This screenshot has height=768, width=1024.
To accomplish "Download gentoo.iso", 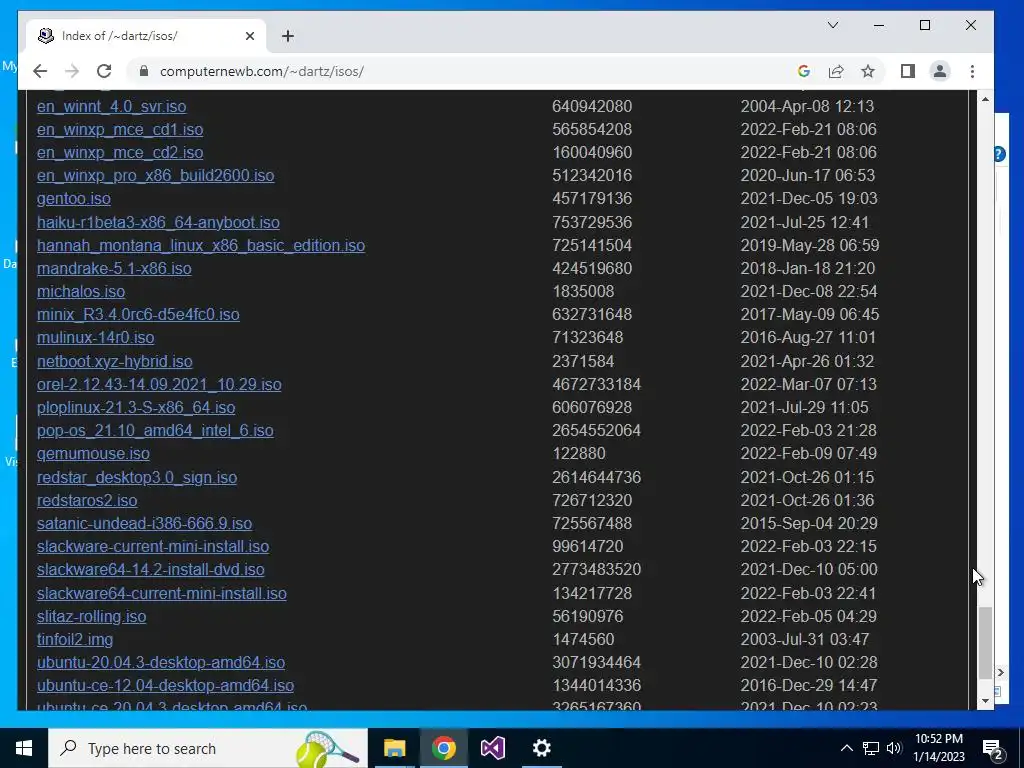I will tap(74, 199).
